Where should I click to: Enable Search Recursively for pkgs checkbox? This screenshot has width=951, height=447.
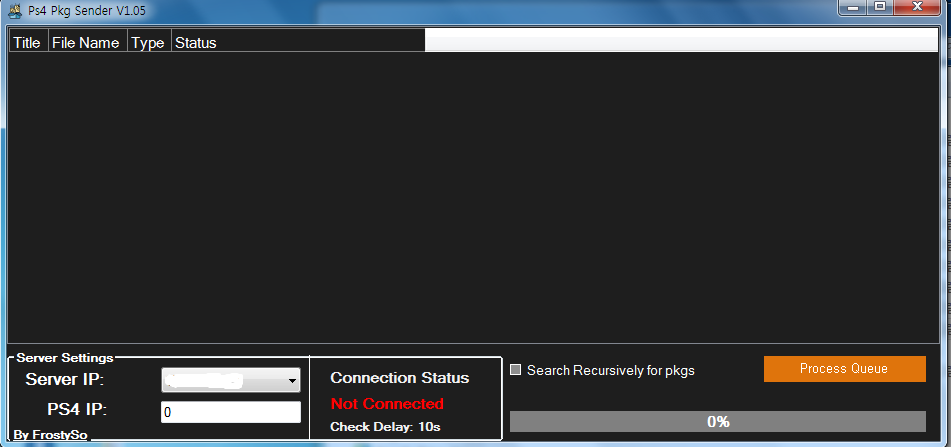pos(516,369)
